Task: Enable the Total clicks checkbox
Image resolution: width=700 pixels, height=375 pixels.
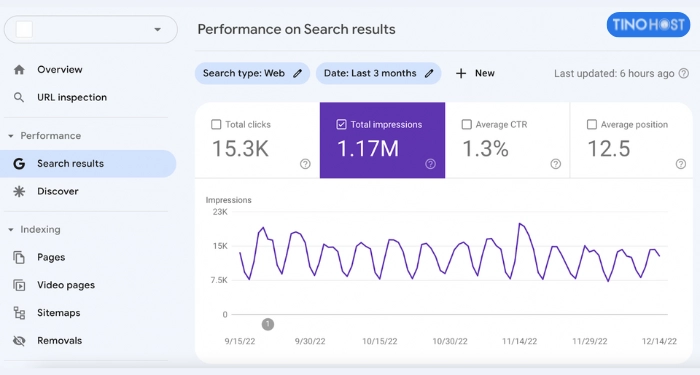Action: pyautogui.click(x=216, y=125)
